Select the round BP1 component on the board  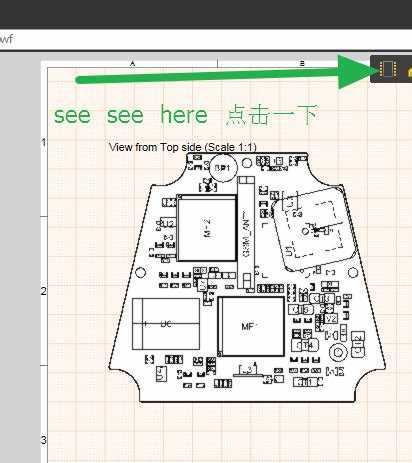pyautogui.click(x=223, y=168)
